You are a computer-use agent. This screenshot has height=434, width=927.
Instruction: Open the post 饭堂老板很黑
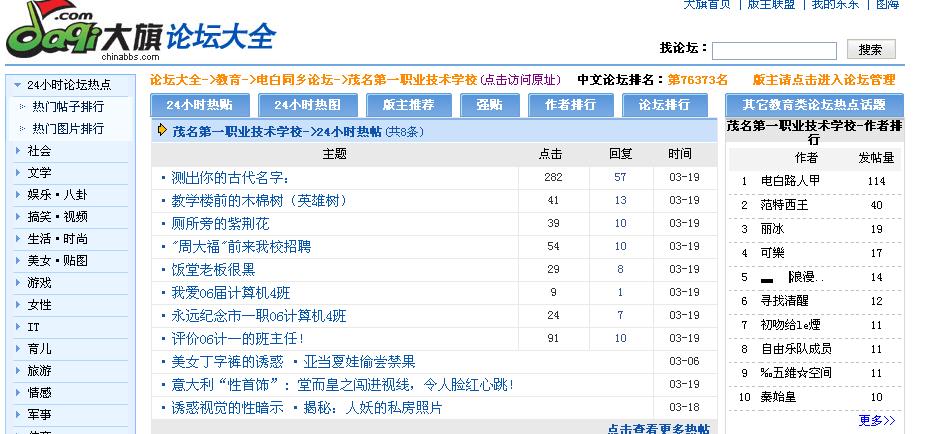point(213,269)
